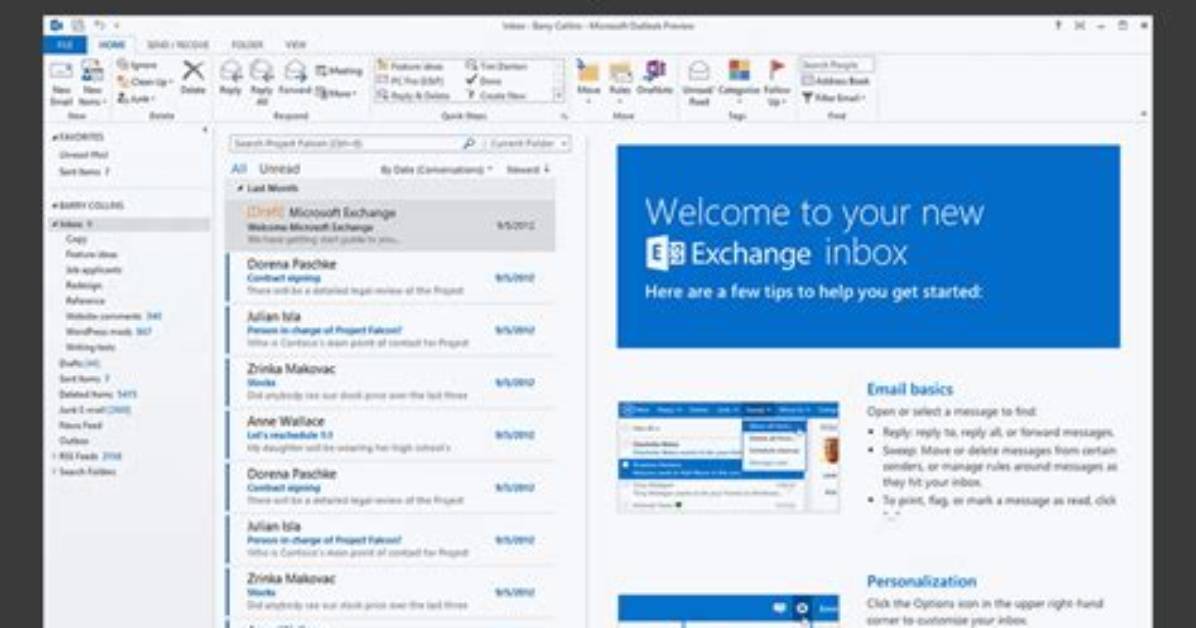Screen dimensions: 1196x628
Task: Click the Undo icon in title bar
Action: tap(99, 25)
